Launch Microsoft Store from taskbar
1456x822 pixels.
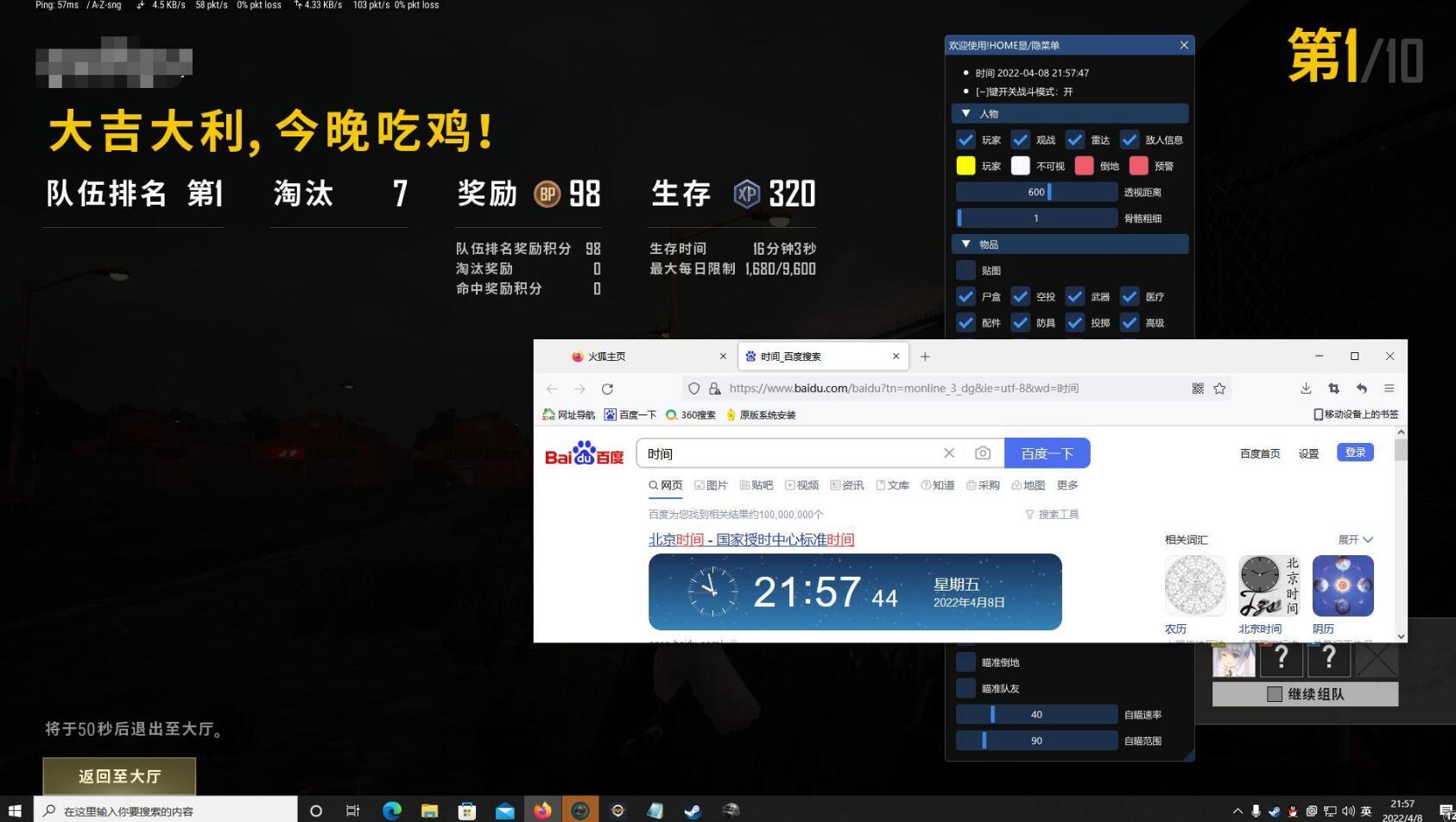[467, 810]
